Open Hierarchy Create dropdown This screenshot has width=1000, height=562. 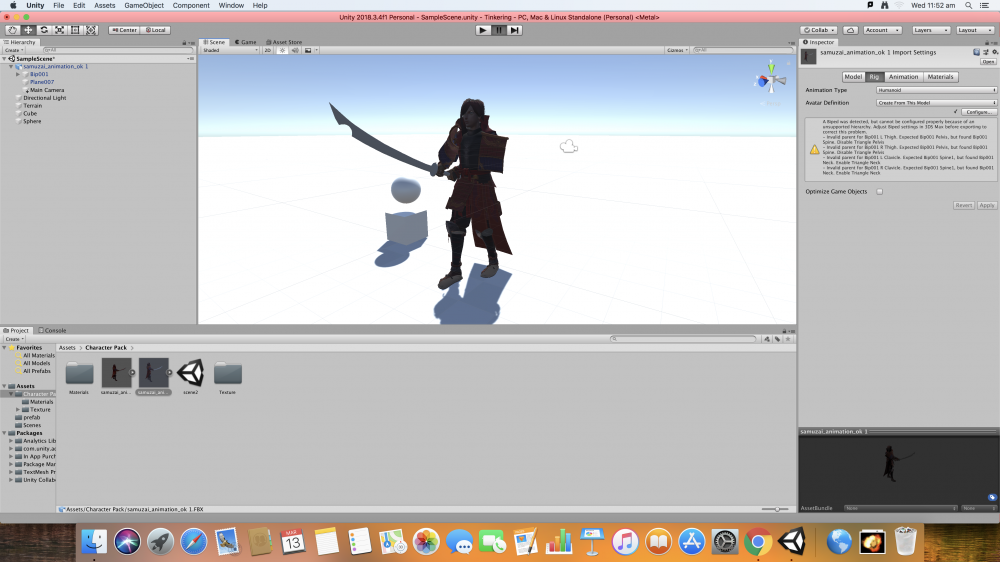(13, 50)
